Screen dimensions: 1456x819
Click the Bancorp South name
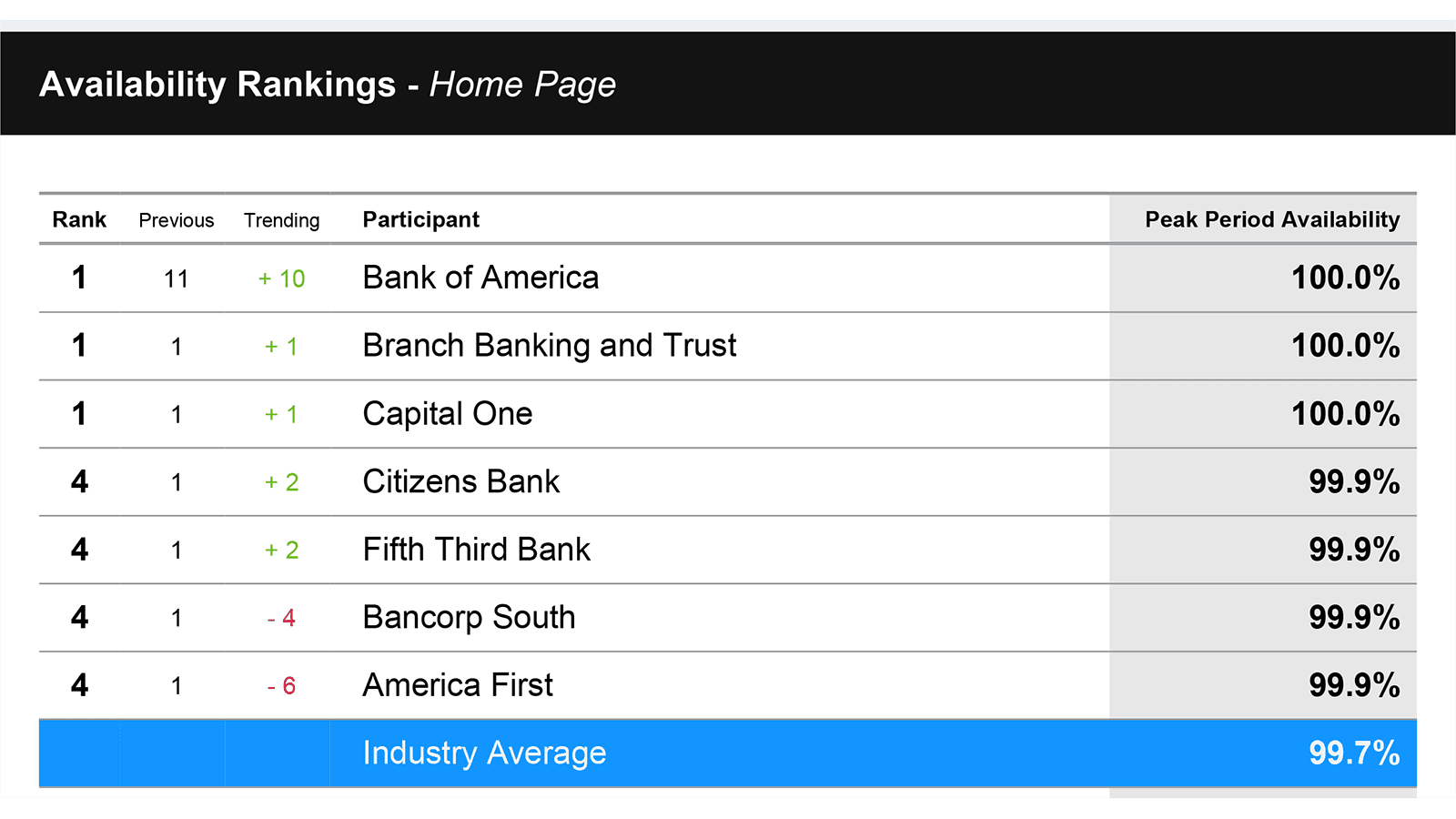[x=469, y=618]
